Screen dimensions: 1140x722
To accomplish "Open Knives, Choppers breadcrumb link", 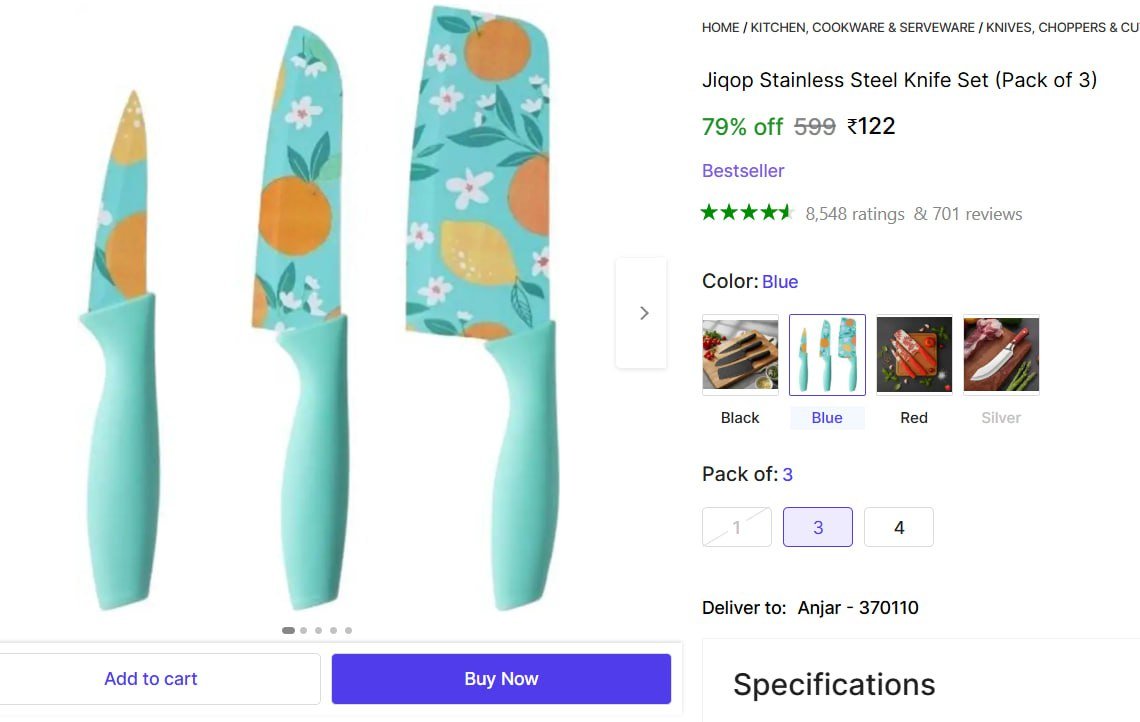I will coord(1062,28).
